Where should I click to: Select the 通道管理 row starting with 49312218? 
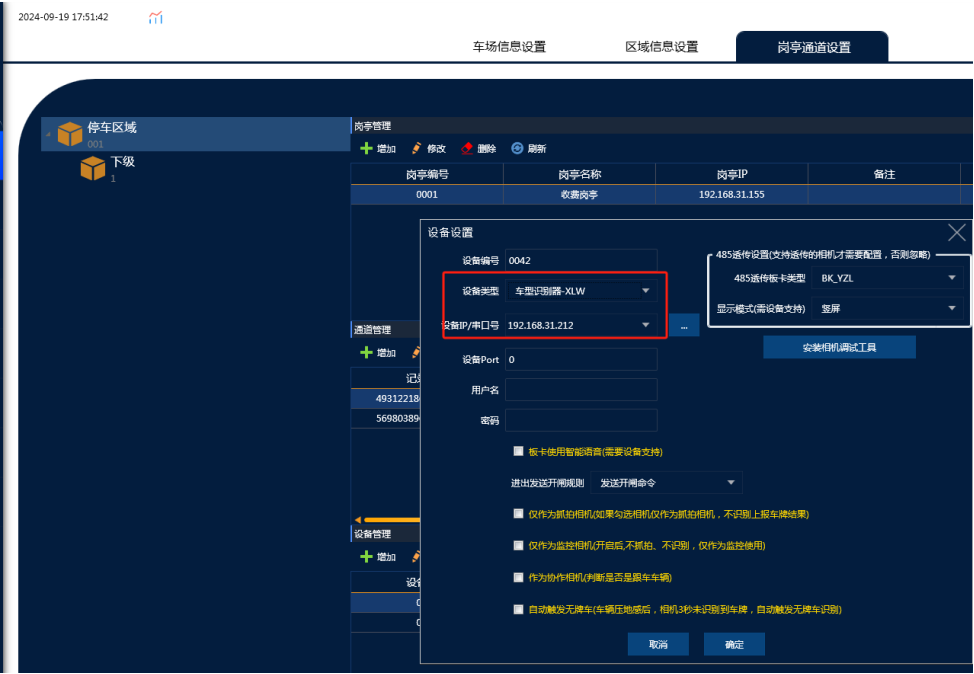386,398
